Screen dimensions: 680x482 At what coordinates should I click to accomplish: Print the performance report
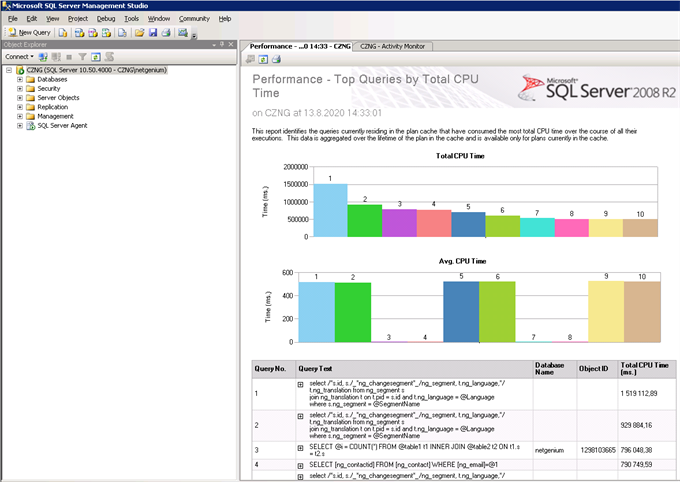pos(276,59)
